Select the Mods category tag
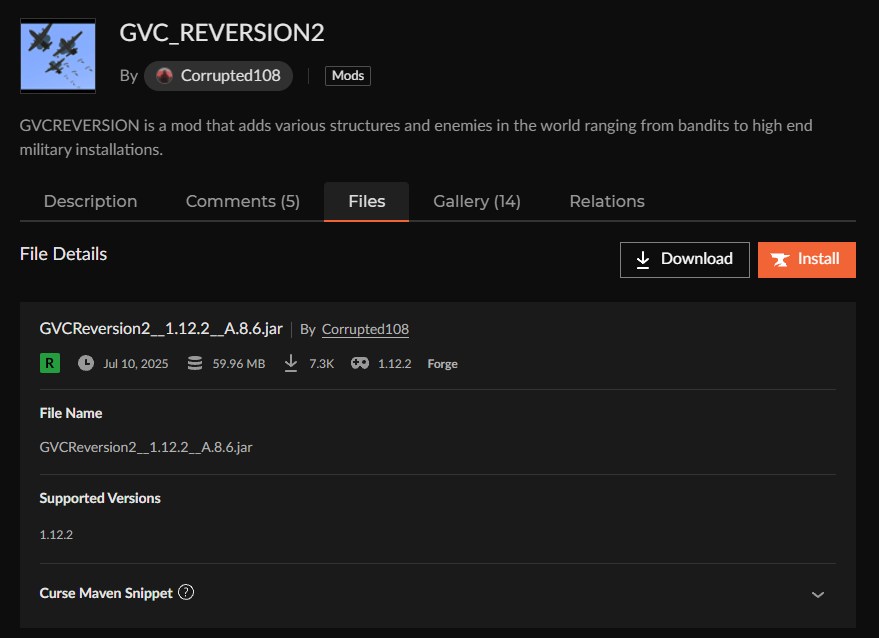 (347, 75)
